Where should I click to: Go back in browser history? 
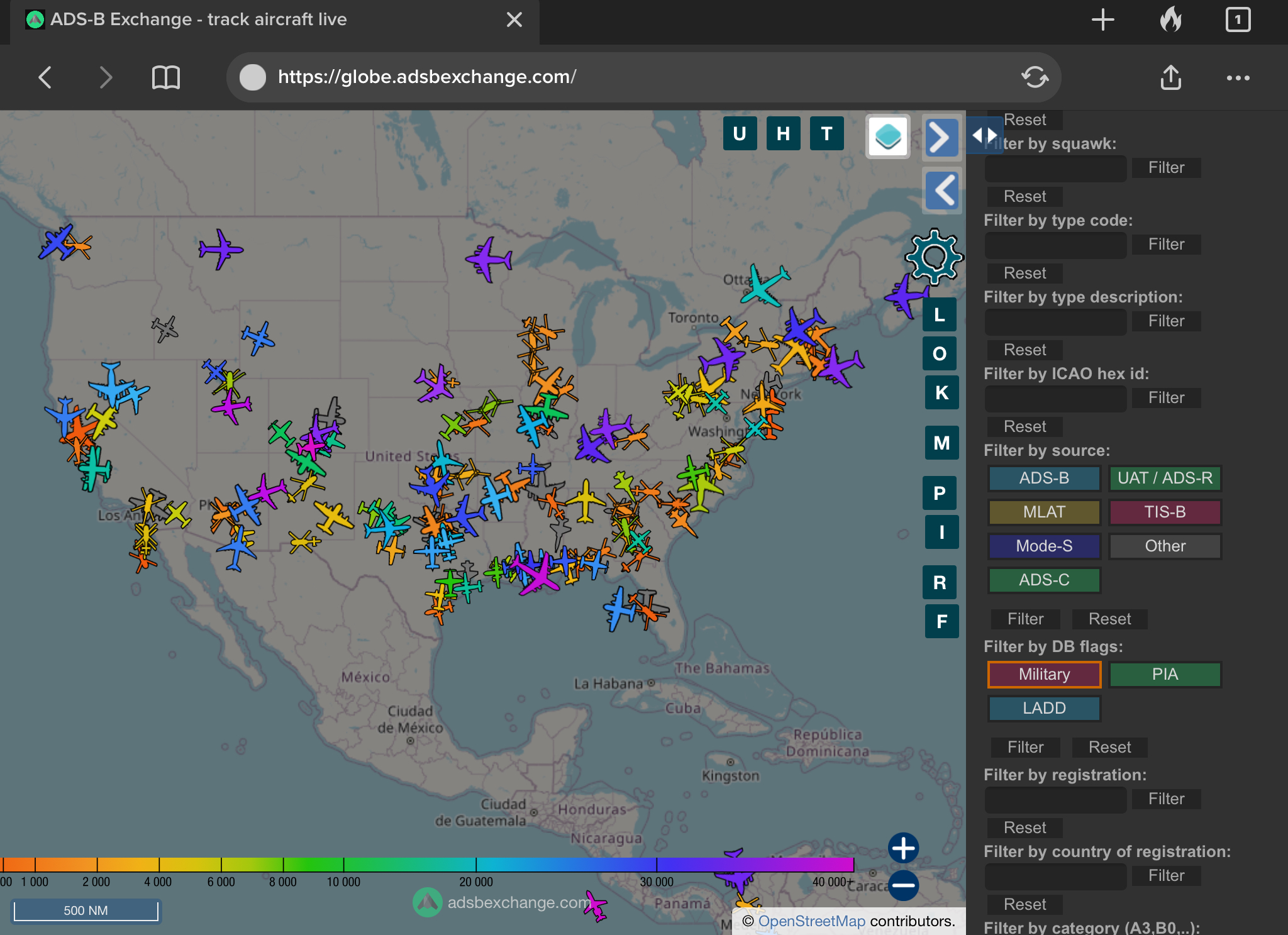tap(45, 77)
